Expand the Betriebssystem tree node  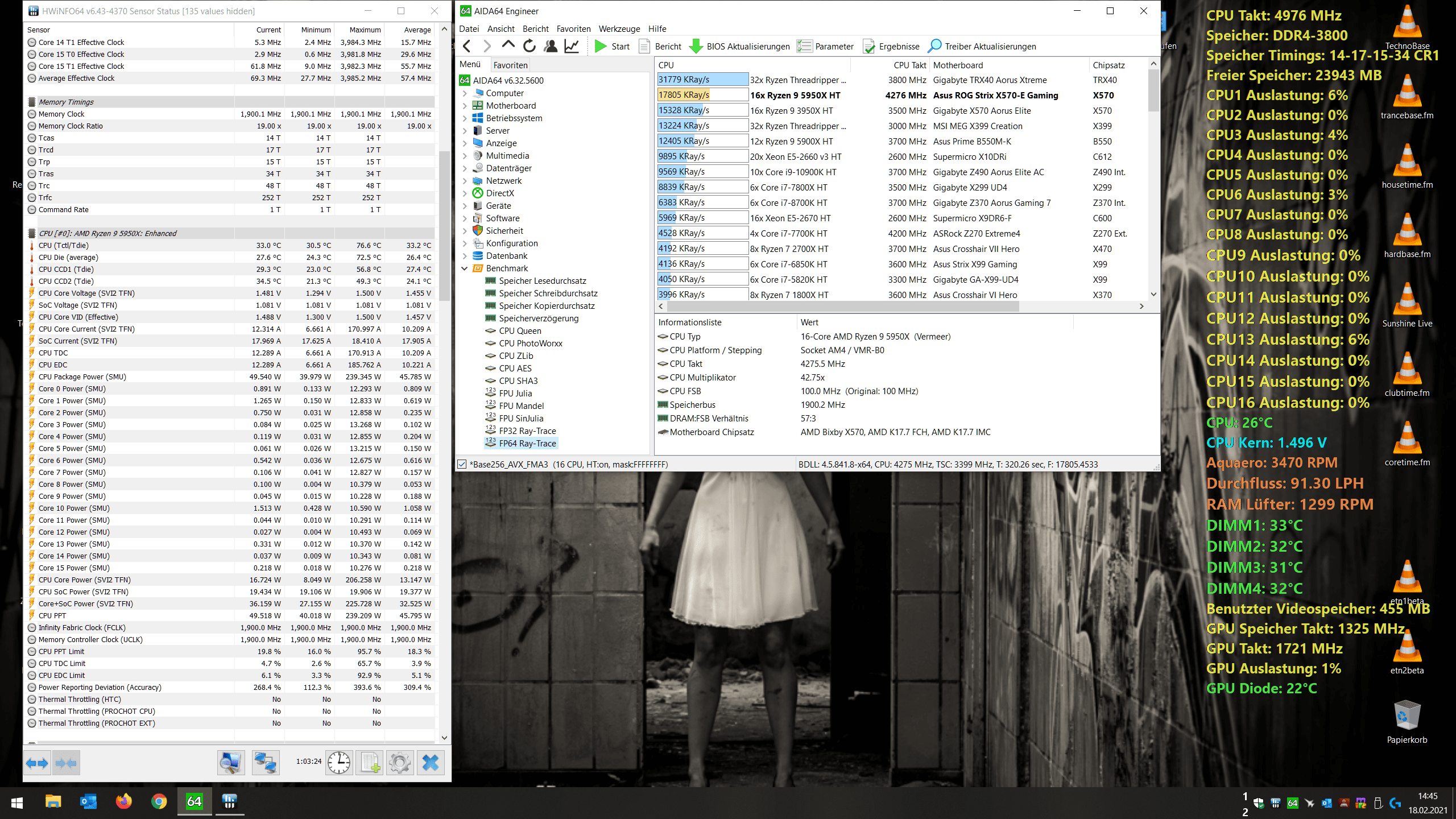pos(465,118)
